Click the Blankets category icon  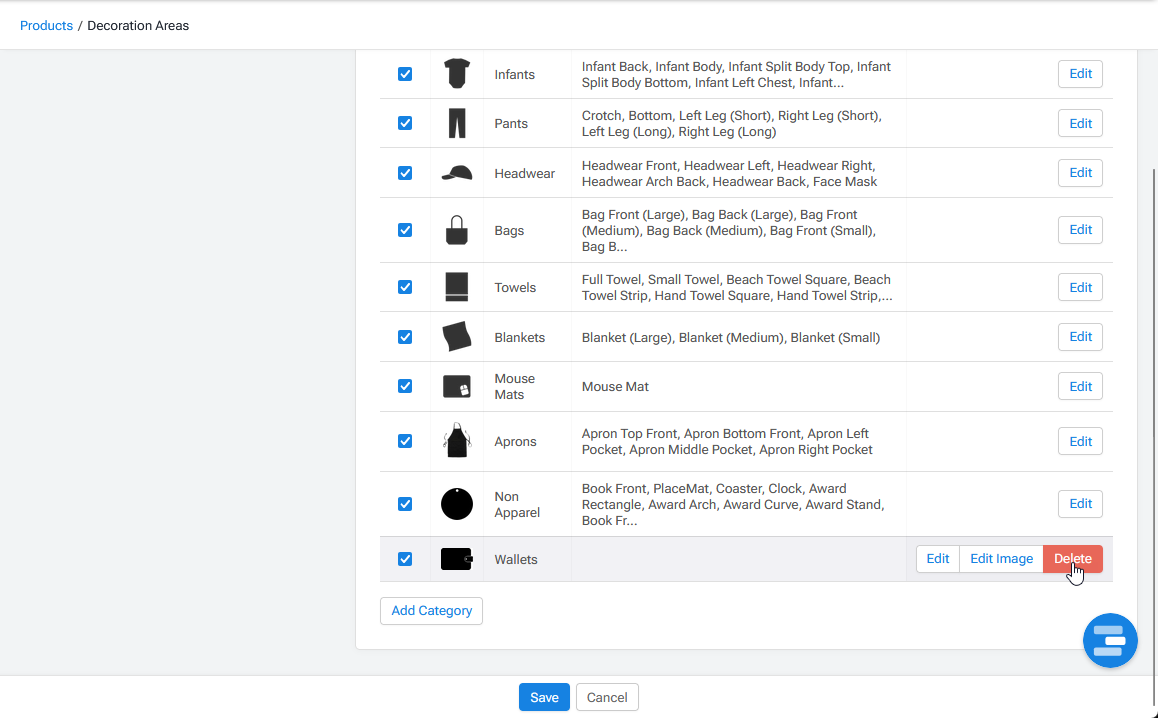click(457, 337)
